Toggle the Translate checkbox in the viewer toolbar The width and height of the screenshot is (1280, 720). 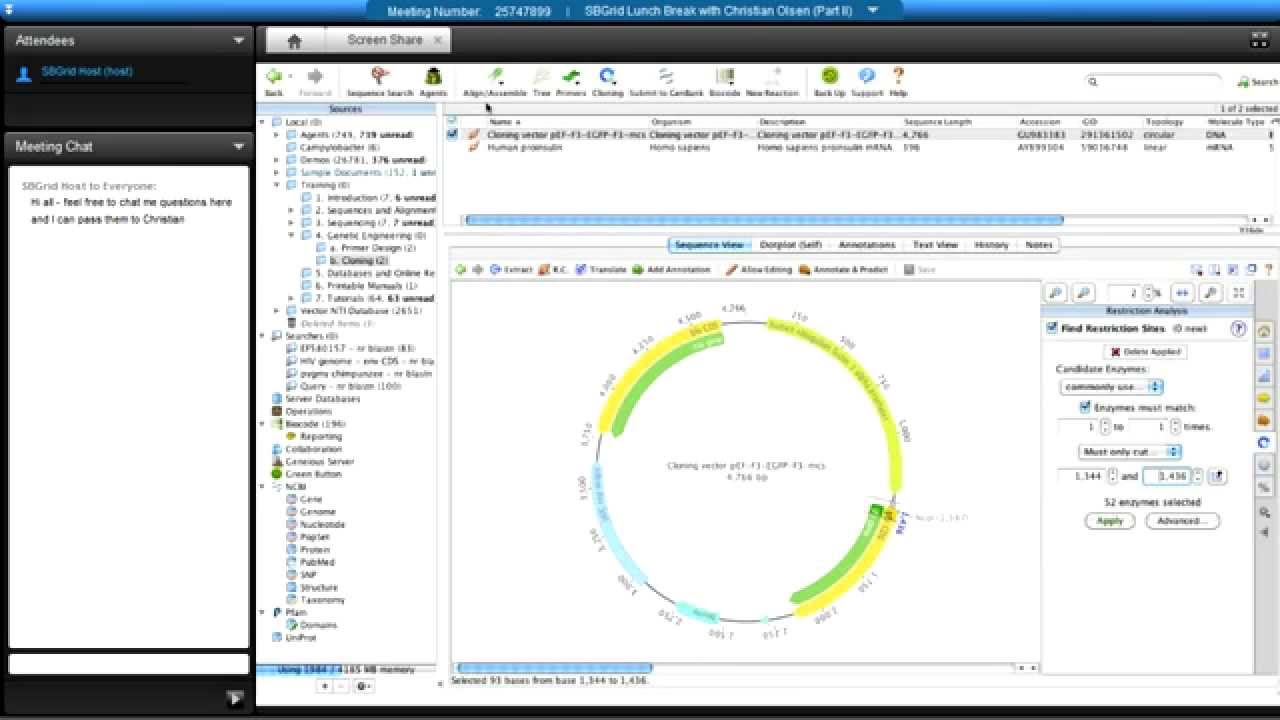coord(581,270)
